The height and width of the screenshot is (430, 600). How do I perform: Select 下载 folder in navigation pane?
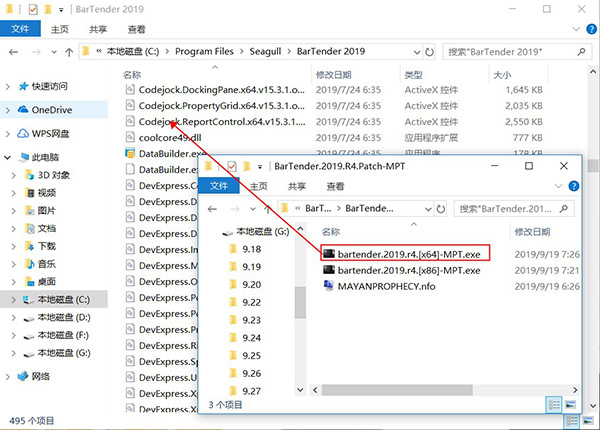tap(46, 246)
